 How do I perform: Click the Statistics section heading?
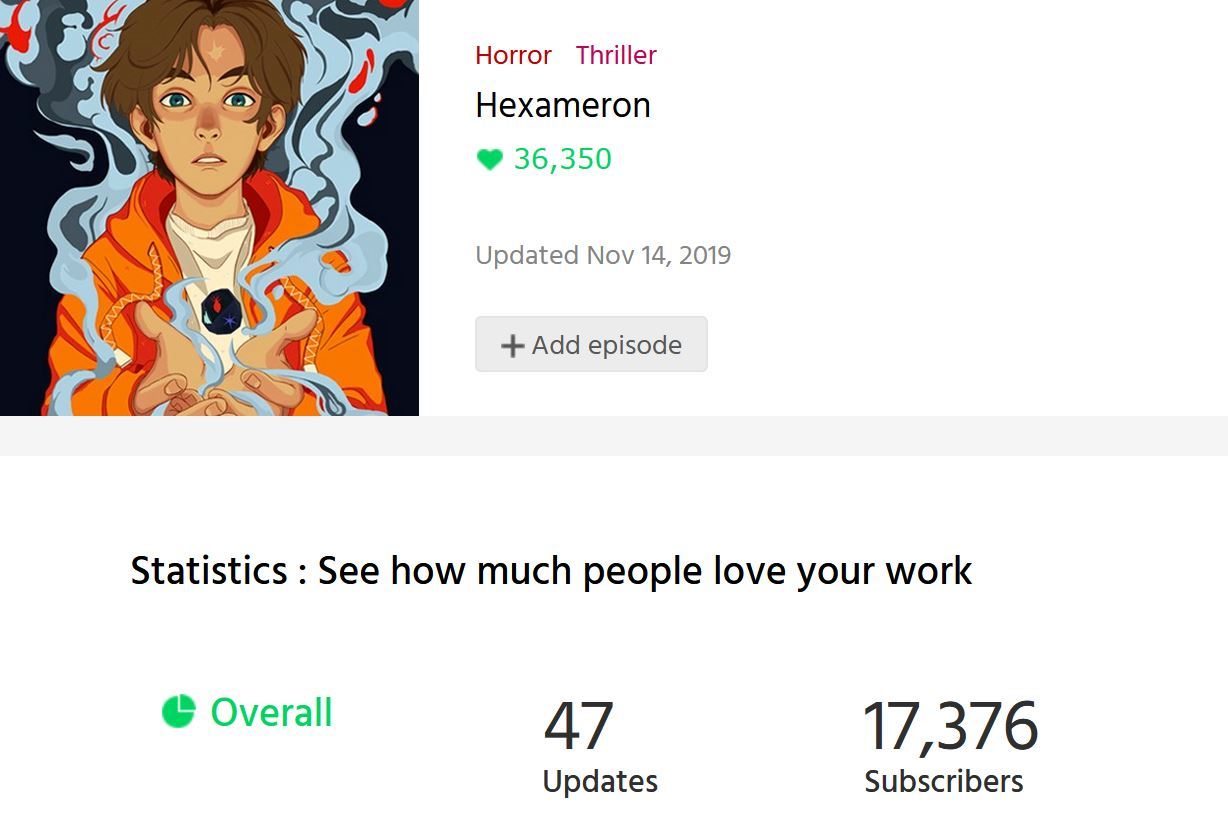551,571
